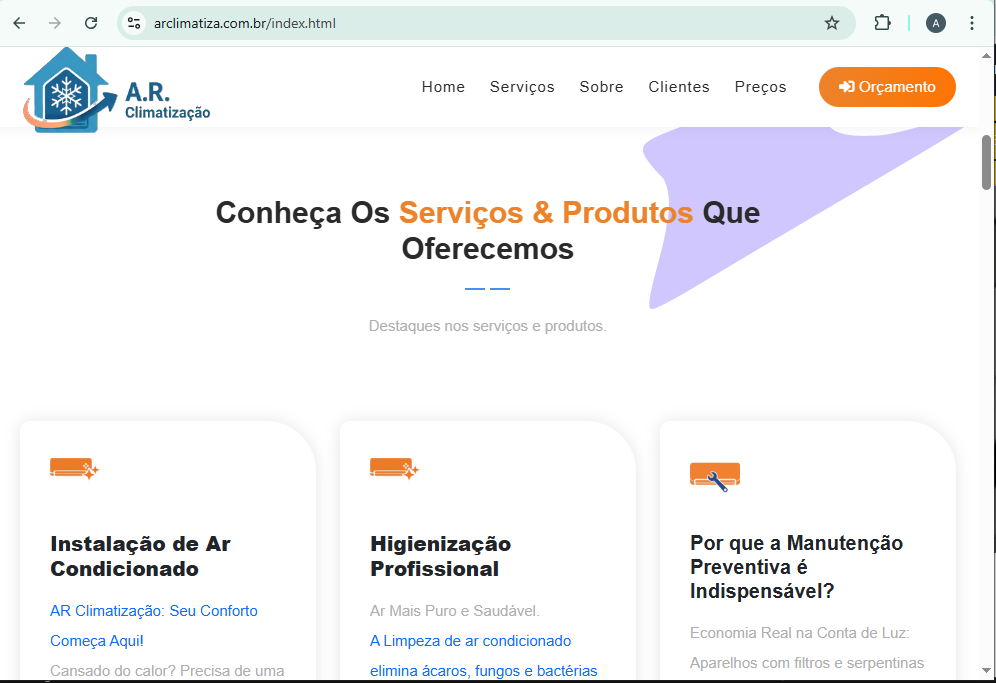Viewport: 996px width, 683px height.
Task: Open the Extensions puzzle icon
Action: click(x=882, y=23)
